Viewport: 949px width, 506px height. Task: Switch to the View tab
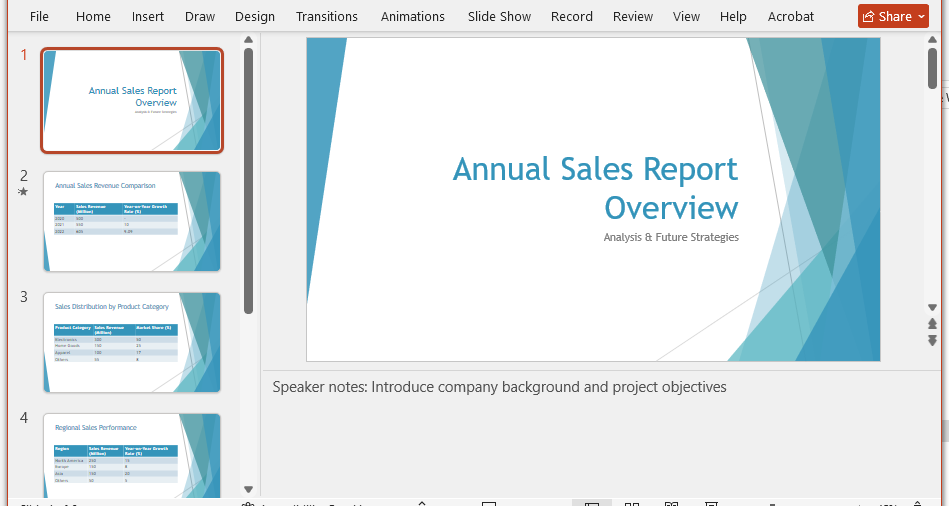tap(686, 16)
